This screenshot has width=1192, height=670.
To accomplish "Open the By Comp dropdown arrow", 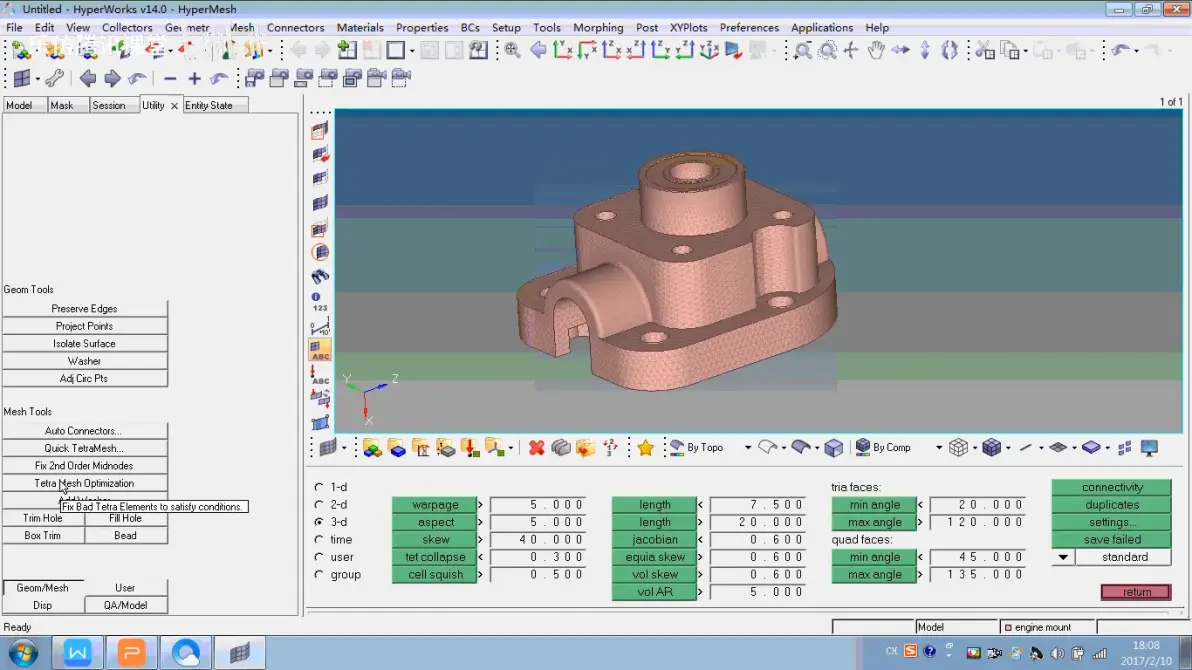I will coord(939,448).
